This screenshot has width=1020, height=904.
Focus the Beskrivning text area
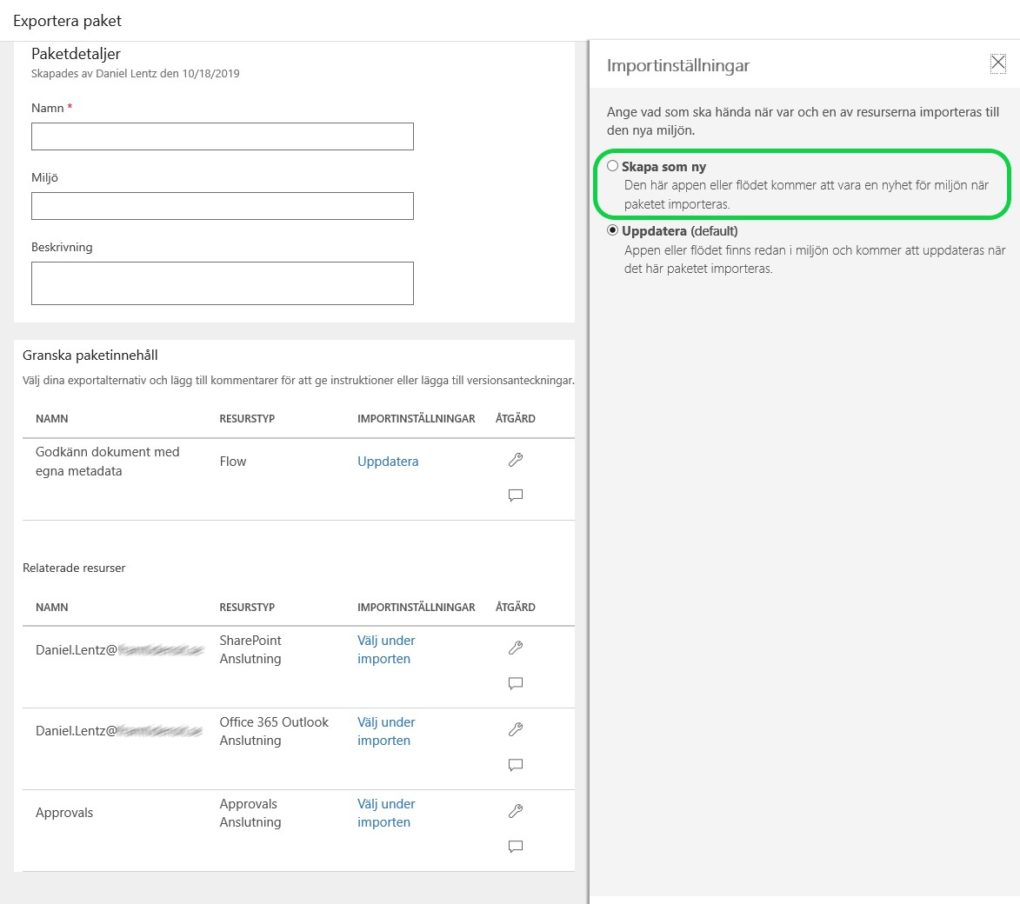(222, 284)
